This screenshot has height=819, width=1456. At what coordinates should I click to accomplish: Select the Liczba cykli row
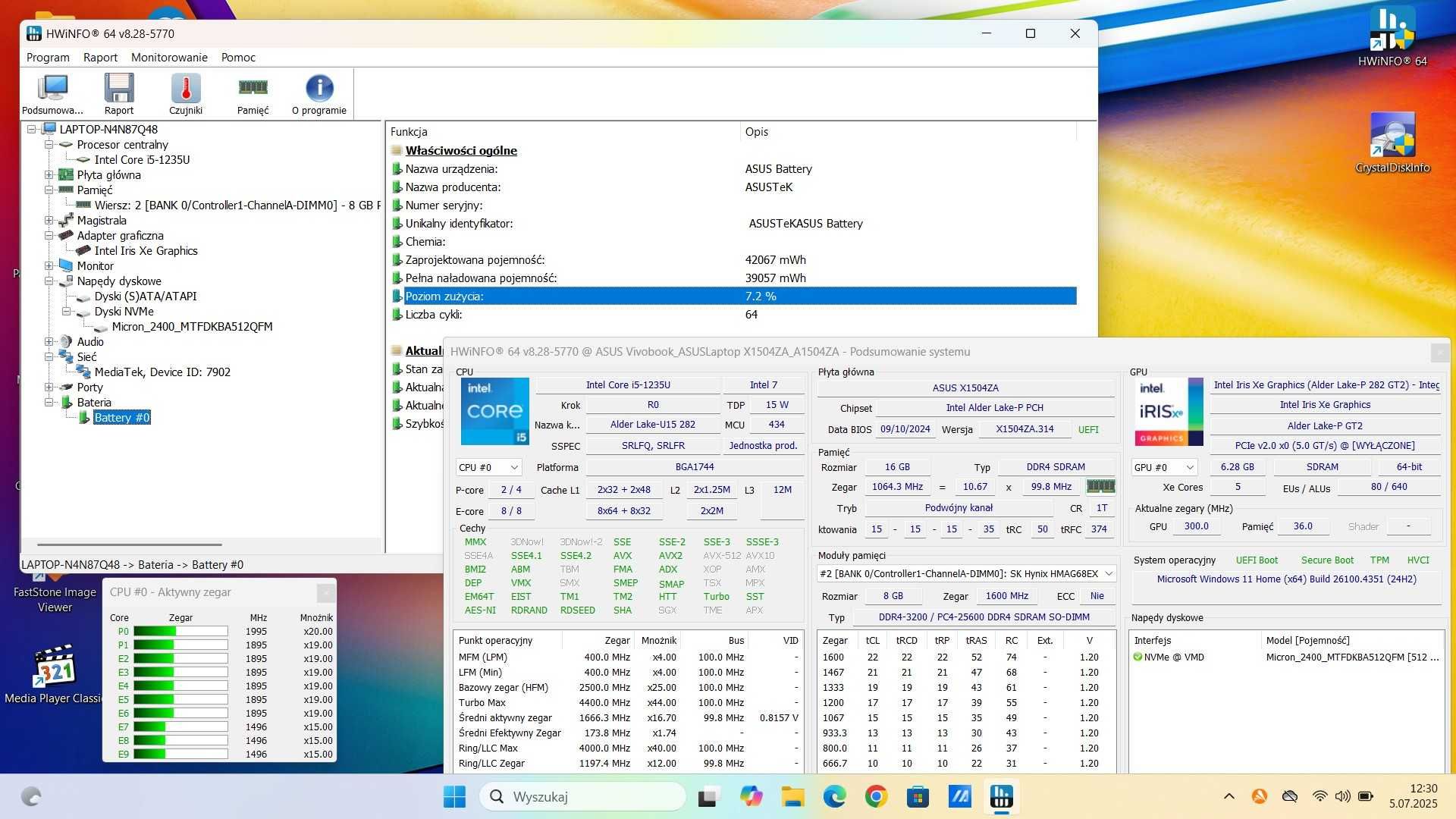click(x=733, y=314)
